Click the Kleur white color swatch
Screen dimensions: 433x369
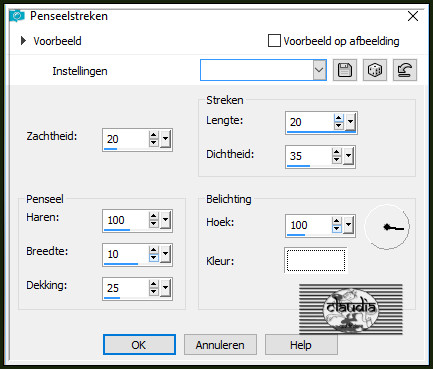click(x=316, y=260)
